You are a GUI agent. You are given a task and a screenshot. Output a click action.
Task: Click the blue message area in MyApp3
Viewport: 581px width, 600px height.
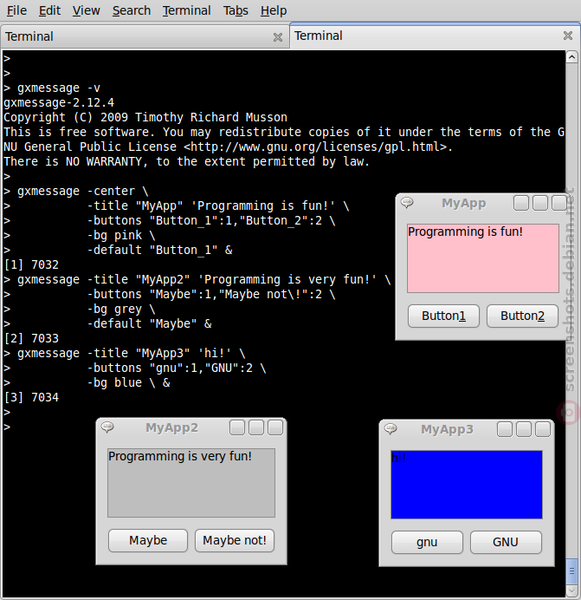pyautogui.click(x=467, y=485)
